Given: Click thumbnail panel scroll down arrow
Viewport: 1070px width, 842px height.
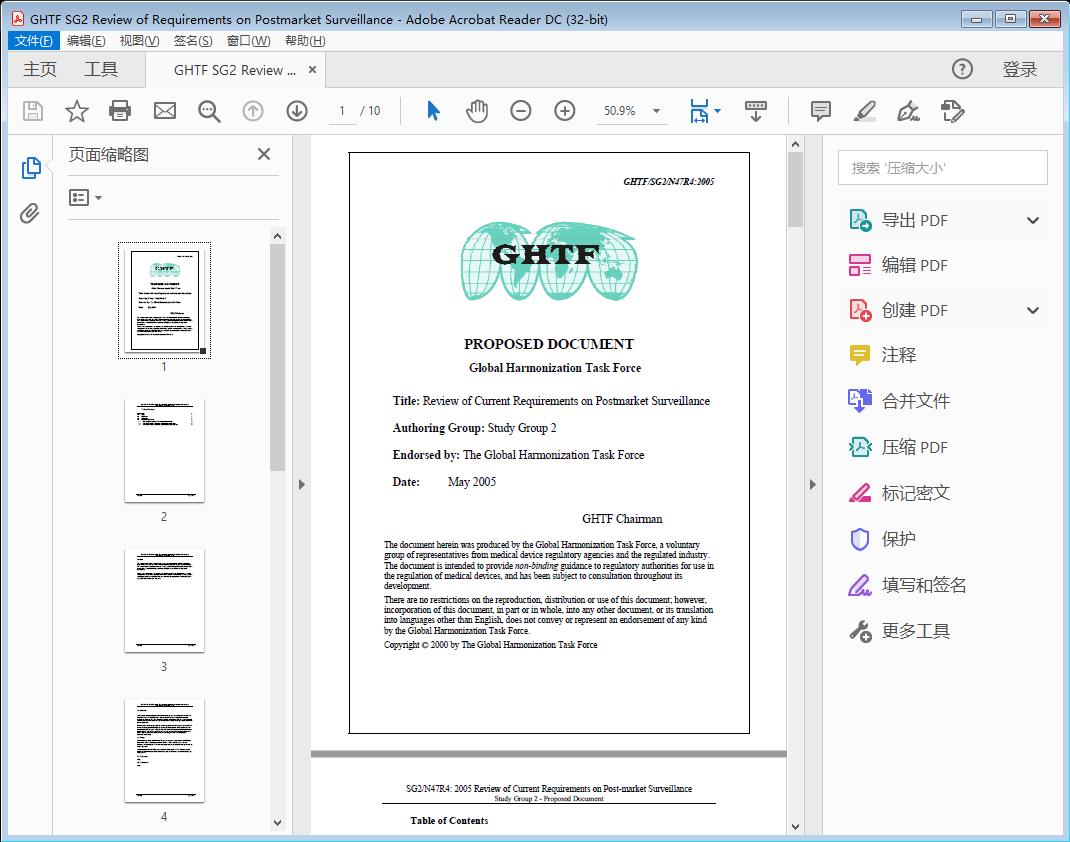Looking at the screenshot, I should (277, 823).
